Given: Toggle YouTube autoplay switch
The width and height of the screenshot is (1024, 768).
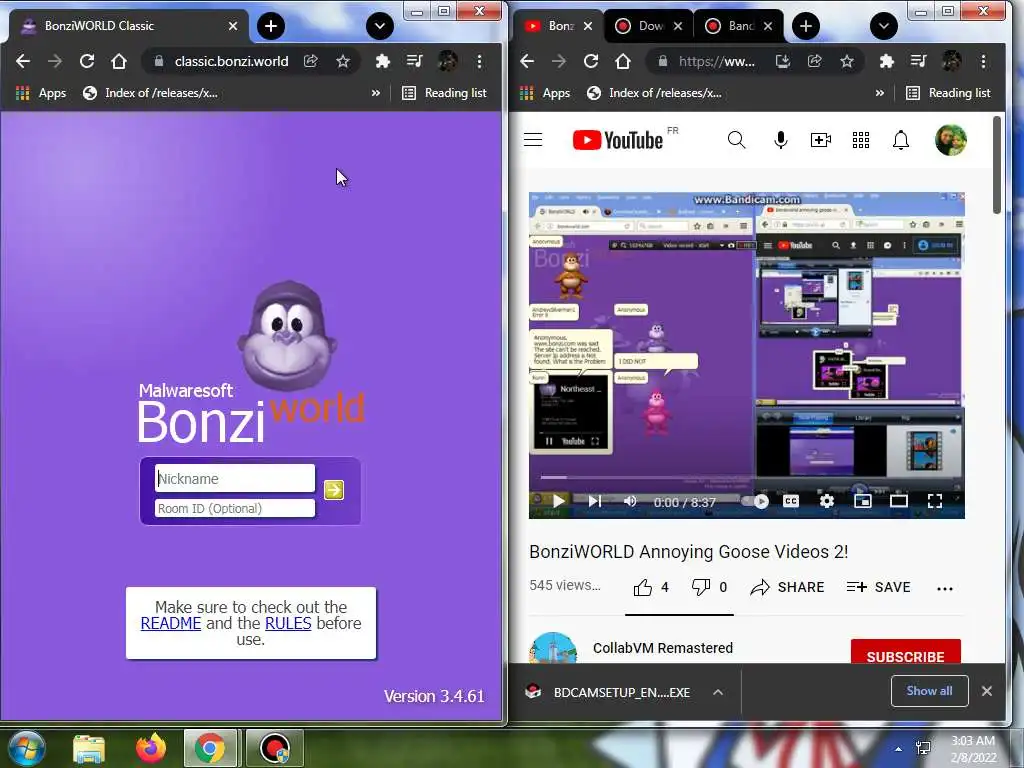Looking at the screenshot, I should click(x=756, y=502).
